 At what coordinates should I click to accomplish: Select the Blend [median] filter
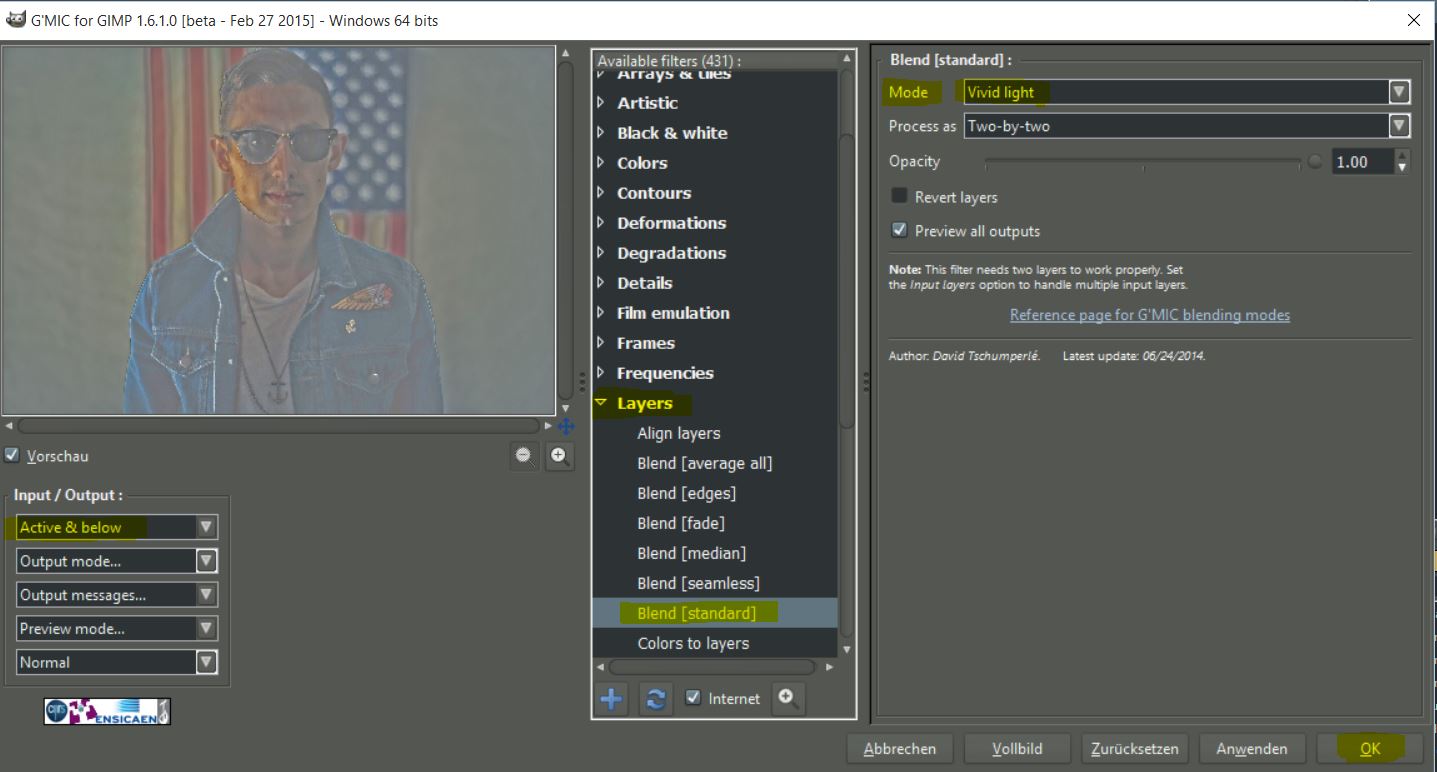(692, 553)
